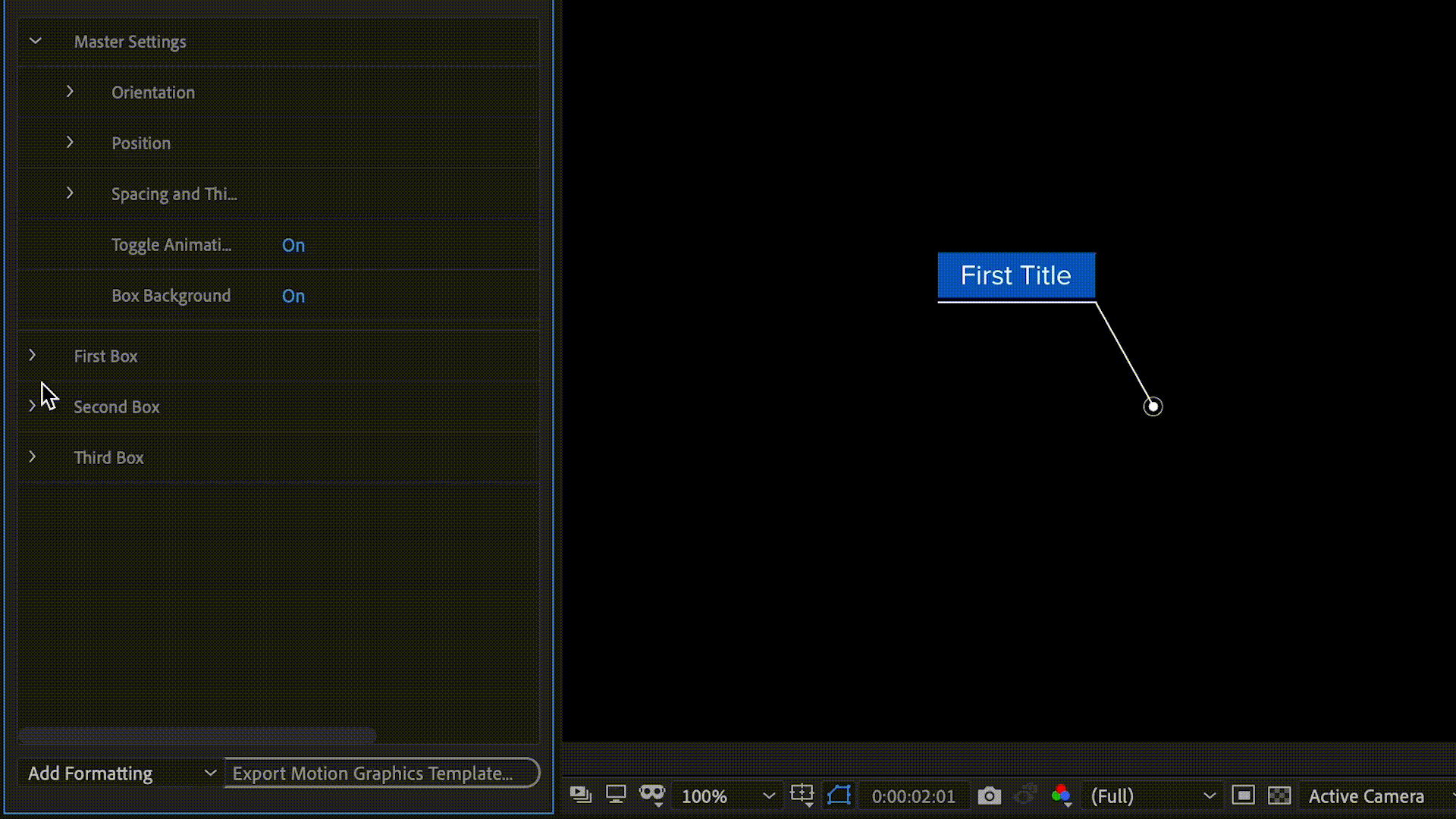Expand the Orientation property group
Screen dimensions: 1456x819
(70, 92)
